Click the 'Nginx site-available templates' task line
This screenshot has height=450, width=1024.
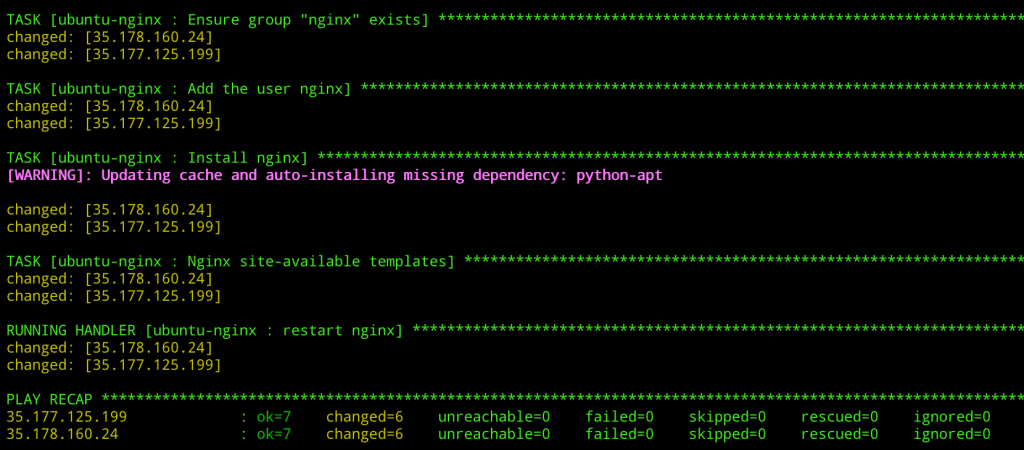(231, 262)
